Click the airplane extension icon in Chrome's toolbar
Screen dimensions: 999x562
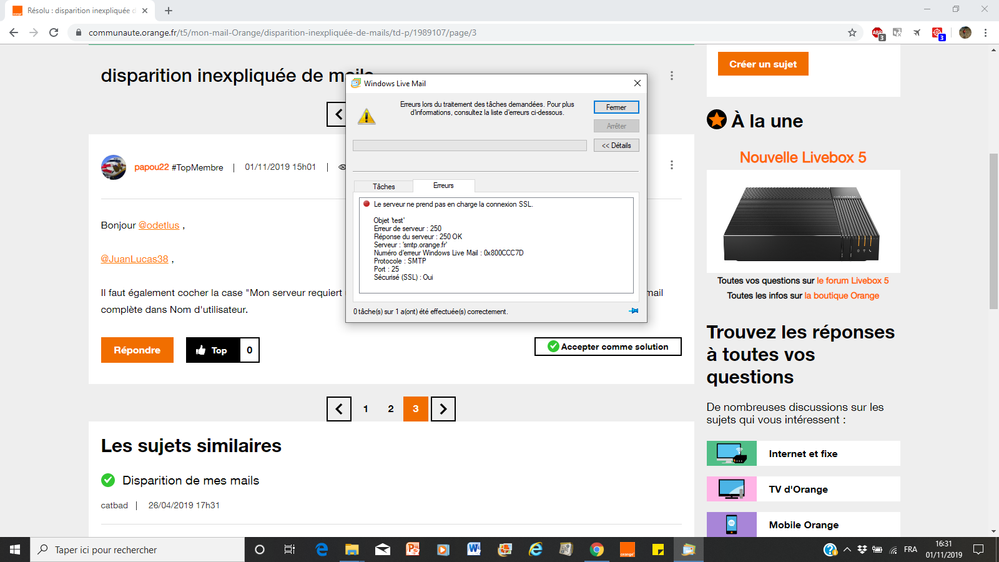[916, 32]
